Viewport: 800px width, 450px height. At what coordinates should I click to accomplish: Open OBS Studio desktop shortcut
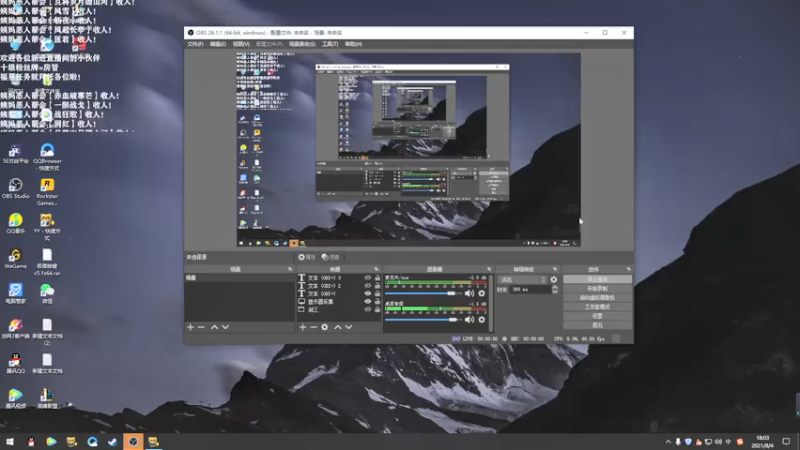tap(15, 188)
